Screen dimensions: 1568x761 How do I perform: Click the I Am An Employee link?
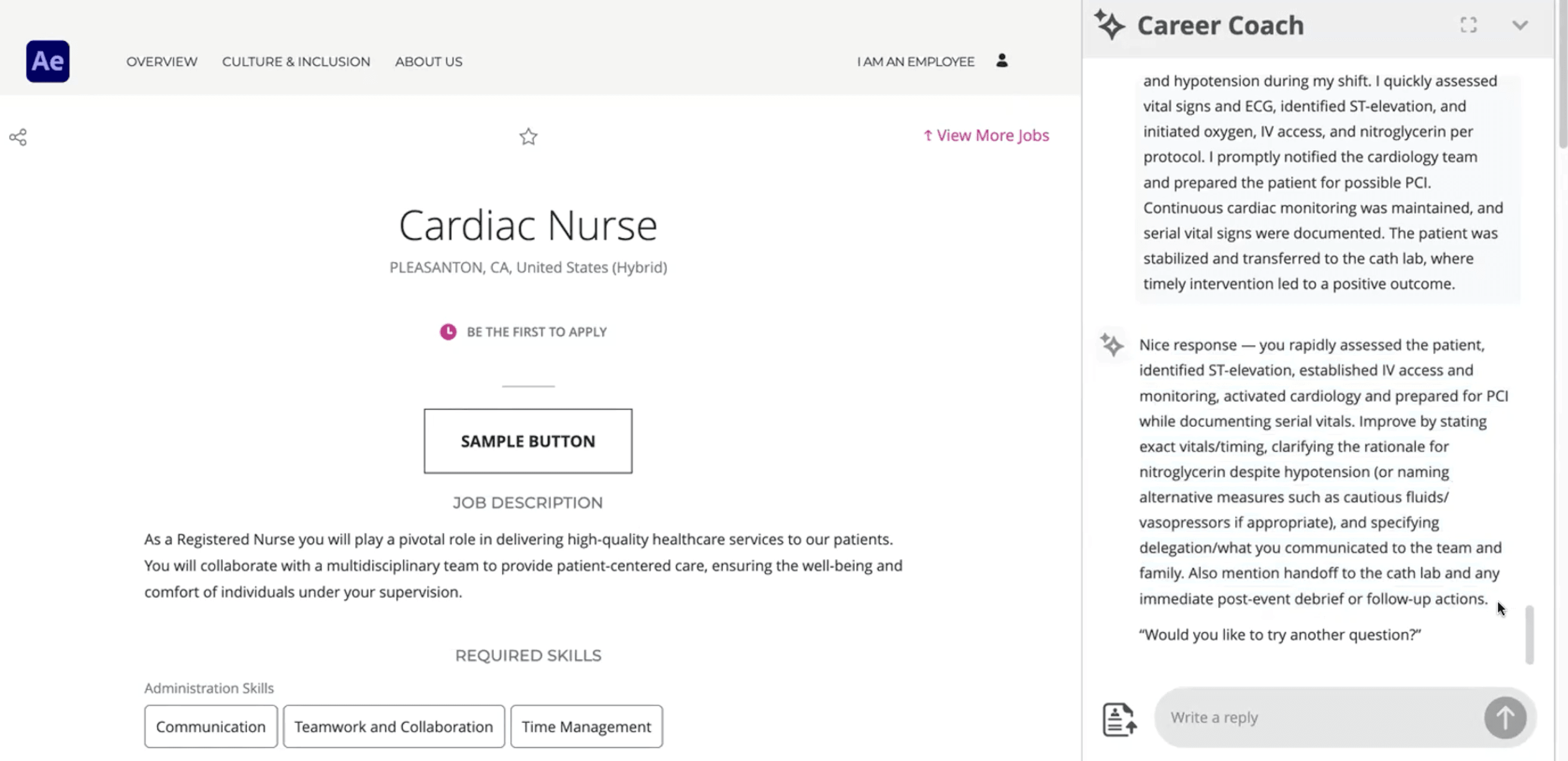point(916,61)
